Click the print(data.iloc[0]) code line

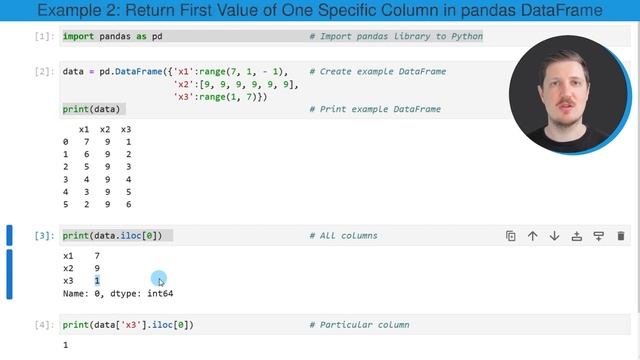point(112,236)
